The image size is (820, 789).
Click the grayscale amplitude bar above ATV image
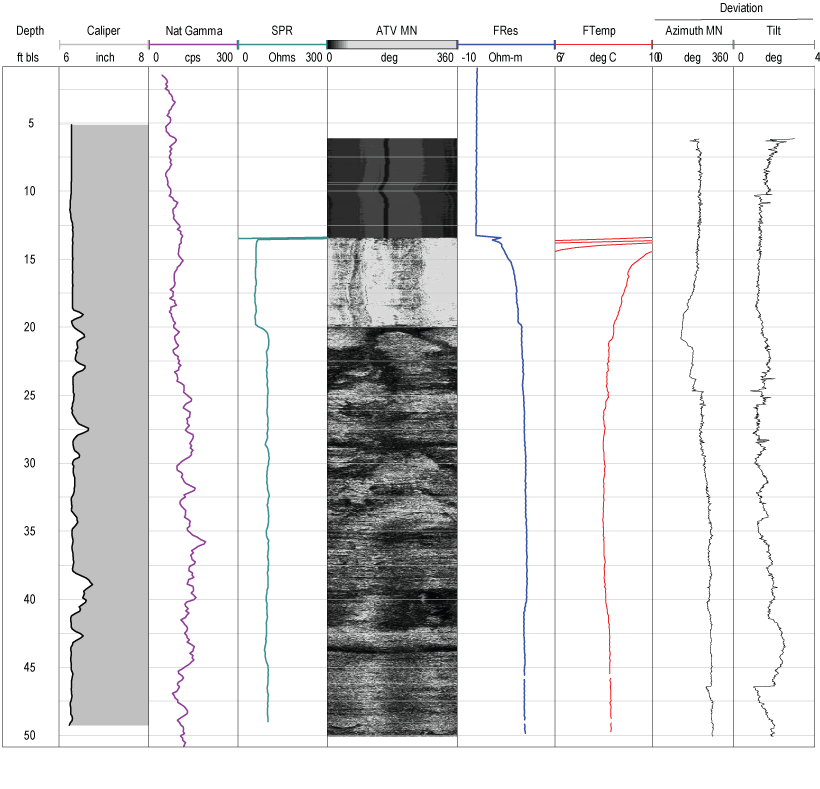(x=390, y=45)
